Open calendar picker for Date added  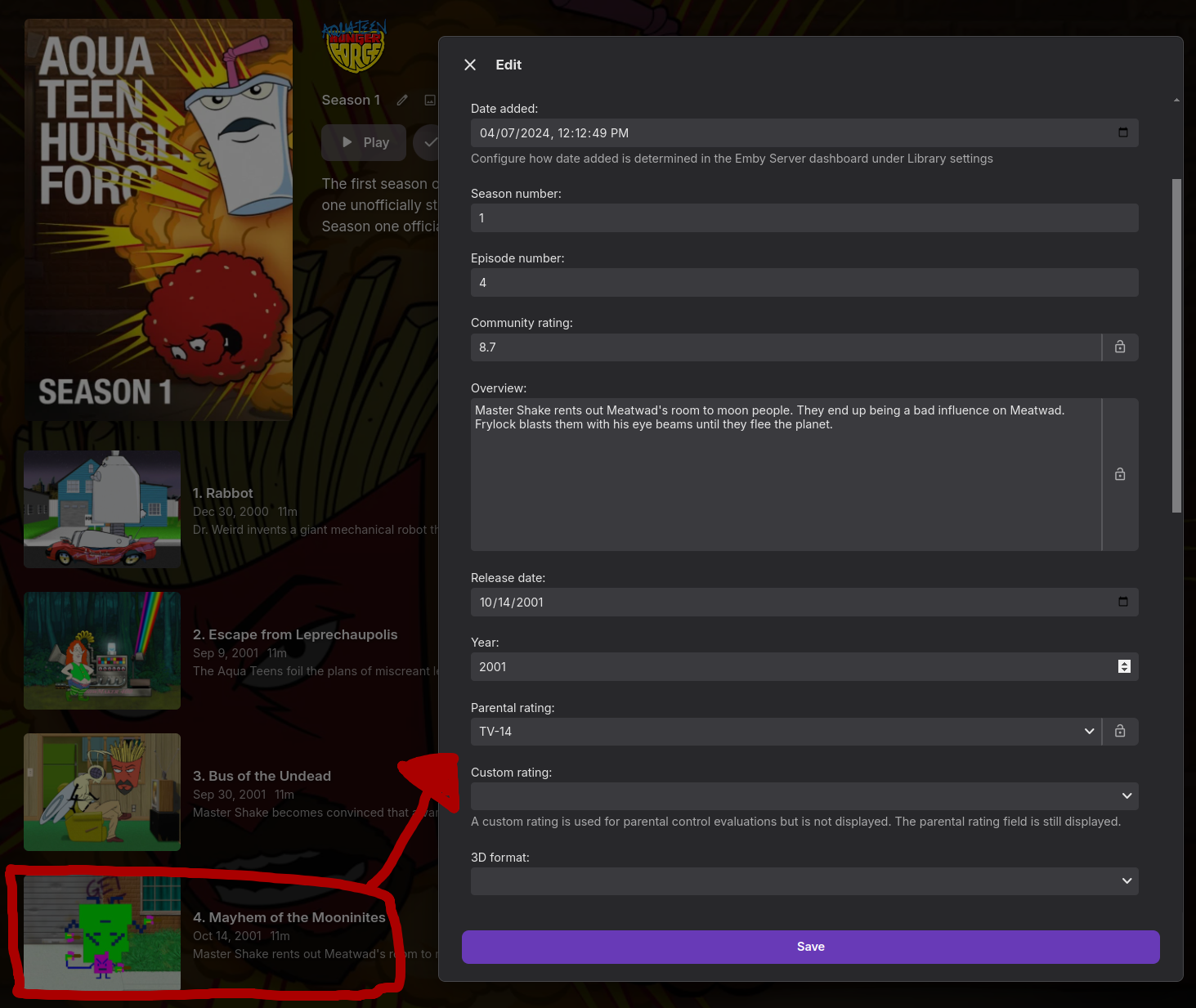(1123, 132)
